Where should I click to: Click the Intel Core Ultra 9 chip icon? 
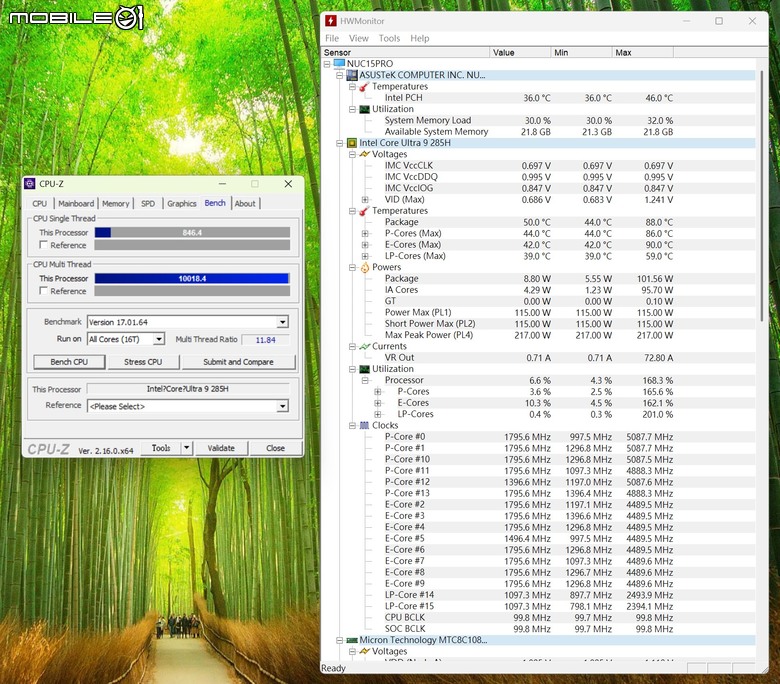[x=352, y=143]
